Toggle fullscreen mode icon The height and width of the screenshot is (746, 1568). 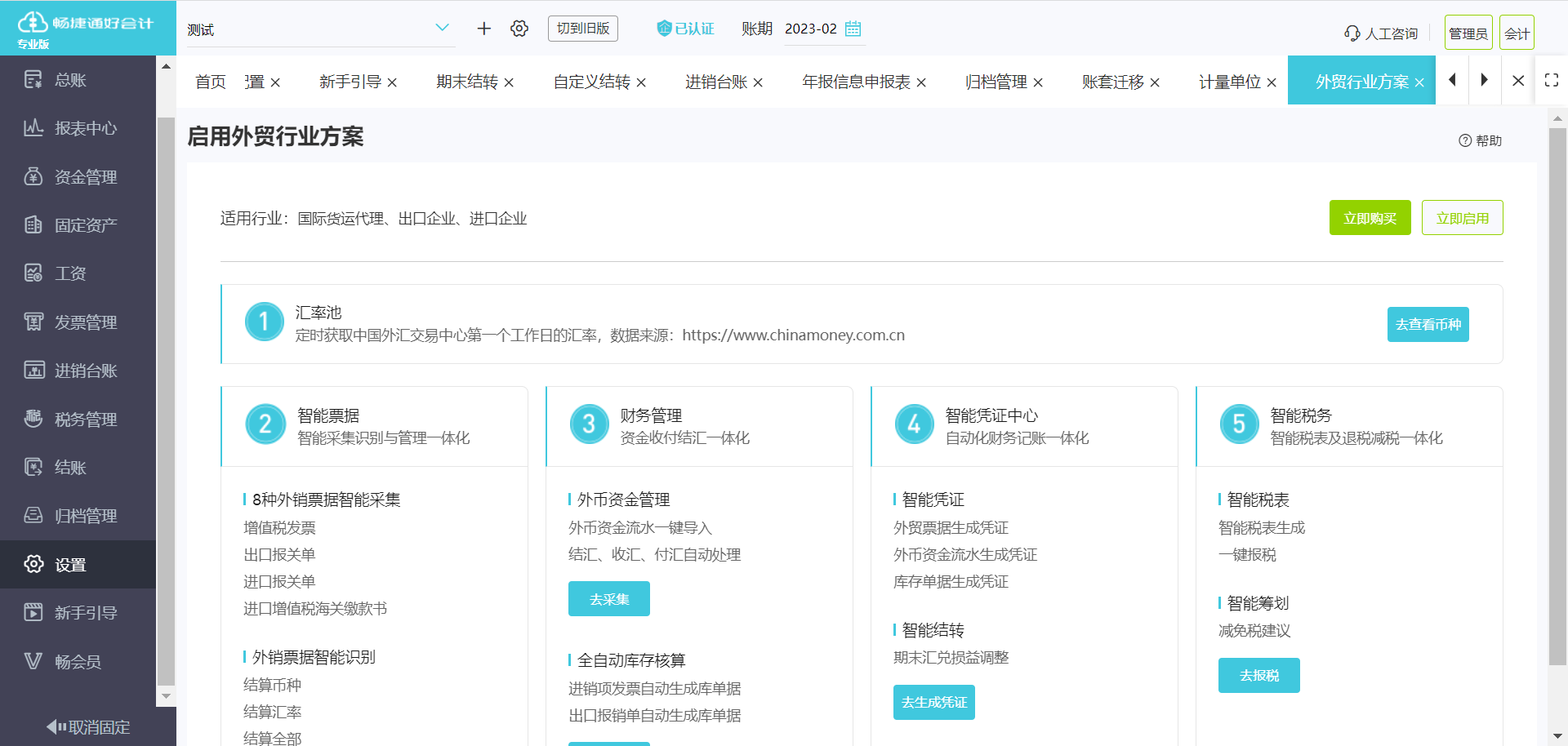[1552, 80]
